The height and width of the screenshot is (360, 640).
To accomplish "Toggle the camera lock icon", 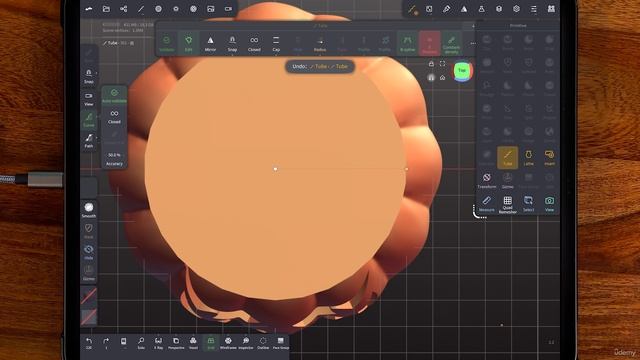I will [x=431, y=64].
